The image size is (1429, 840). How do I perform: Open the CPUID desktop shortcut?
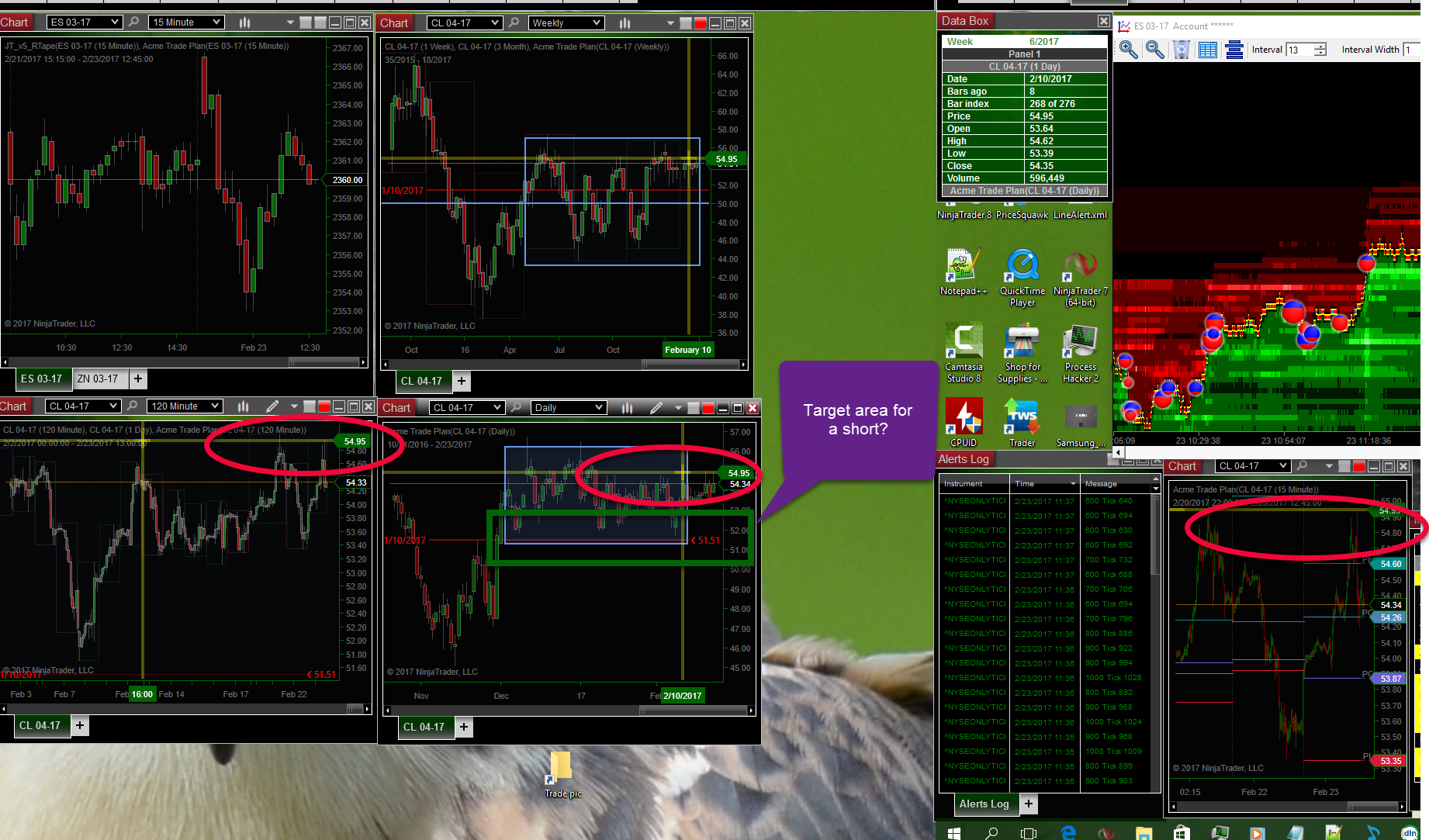964,422
